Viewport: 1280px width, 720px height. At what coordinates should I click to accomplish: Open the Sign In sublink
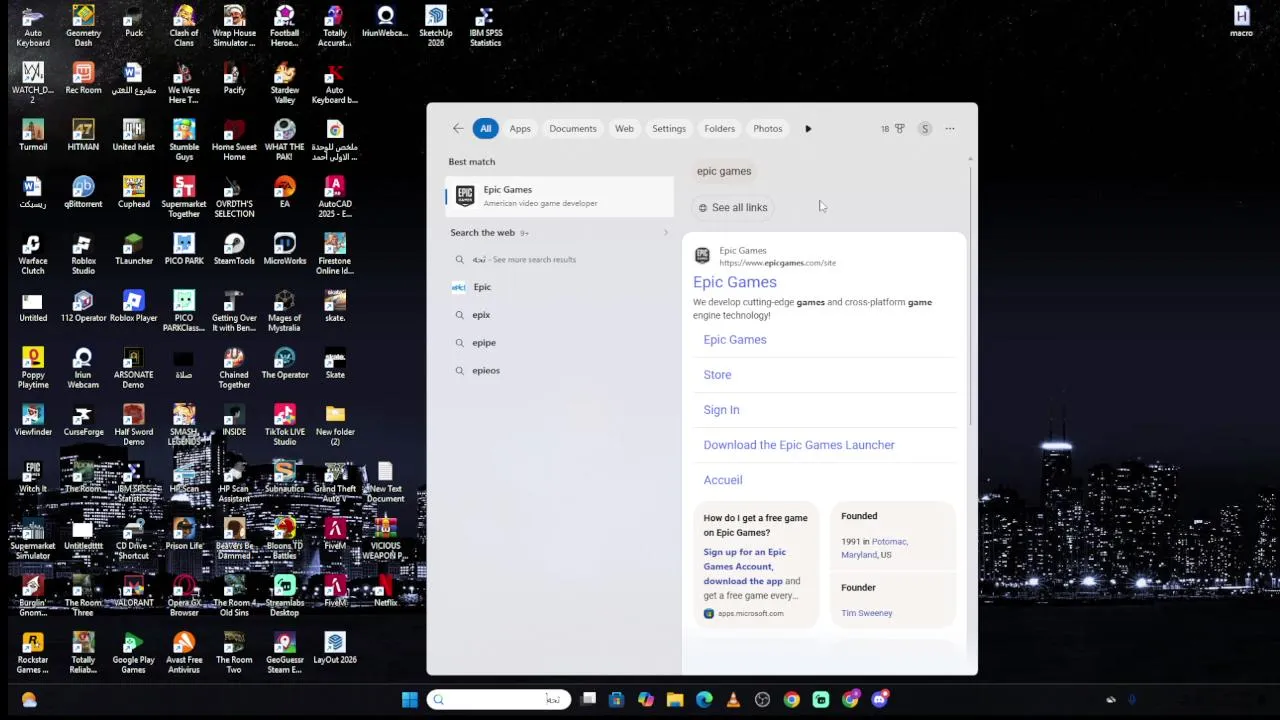point(721,410)
